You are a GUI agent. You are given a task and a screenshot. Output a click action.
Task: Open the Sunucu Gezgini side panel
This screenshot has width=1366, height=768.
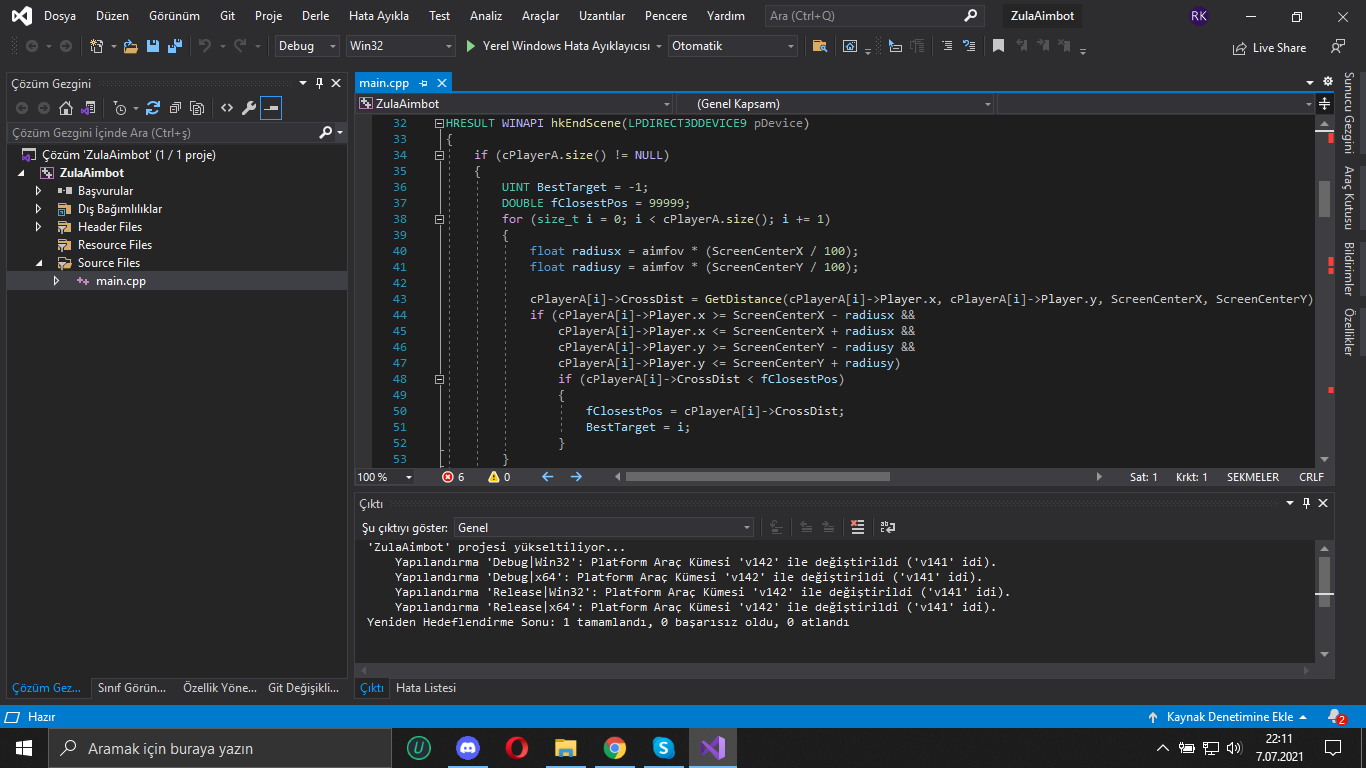click(1348, 111)
